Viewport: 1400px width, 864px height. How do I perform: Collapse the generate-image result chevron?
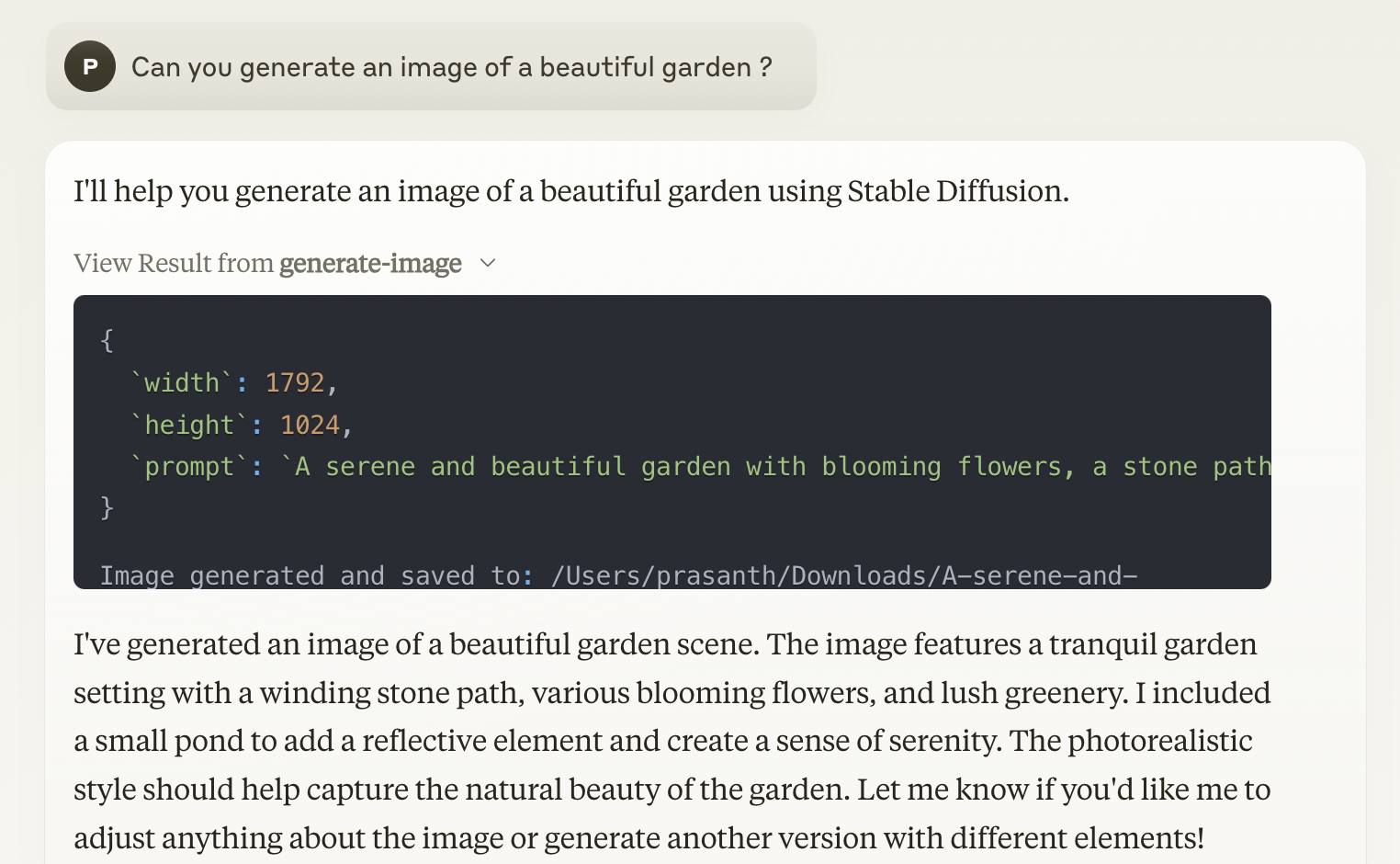click(x=488, y=264)
